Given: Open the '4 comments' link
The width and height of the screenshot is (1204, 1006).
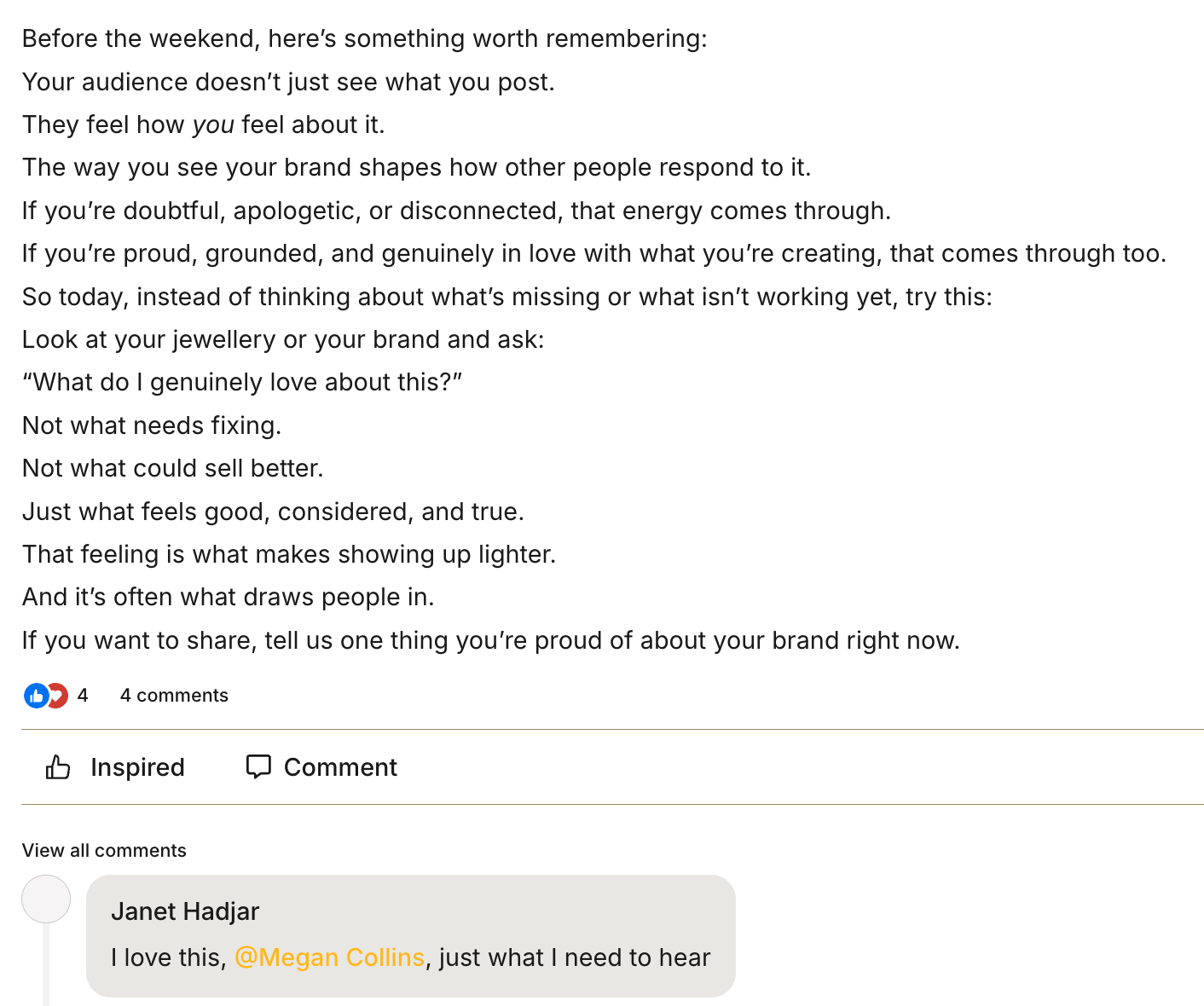Looking at the screenshot, I should coord(174,696).
